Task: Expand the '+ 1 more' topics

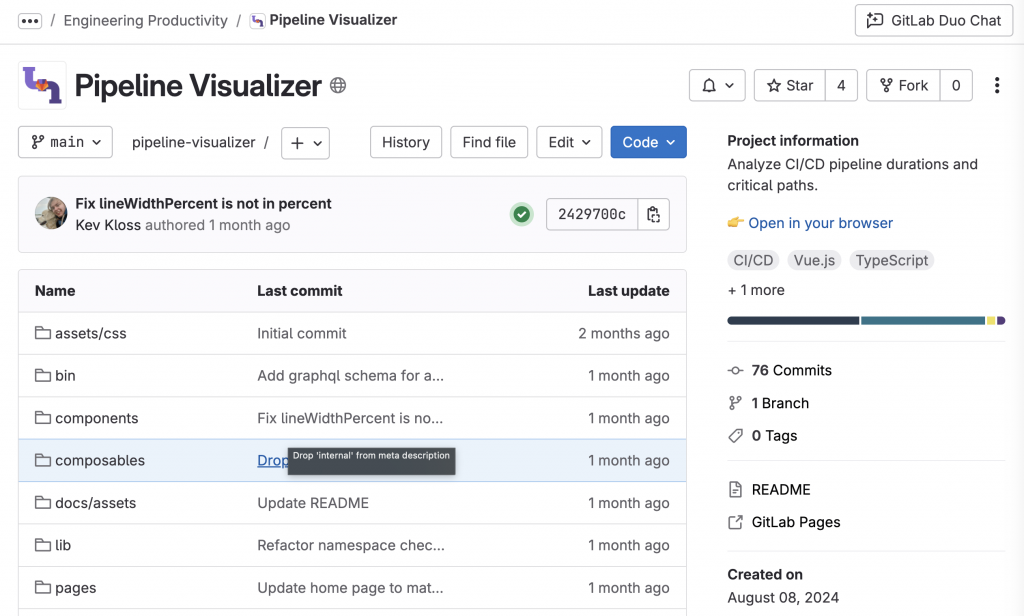Action: (756, 291)
